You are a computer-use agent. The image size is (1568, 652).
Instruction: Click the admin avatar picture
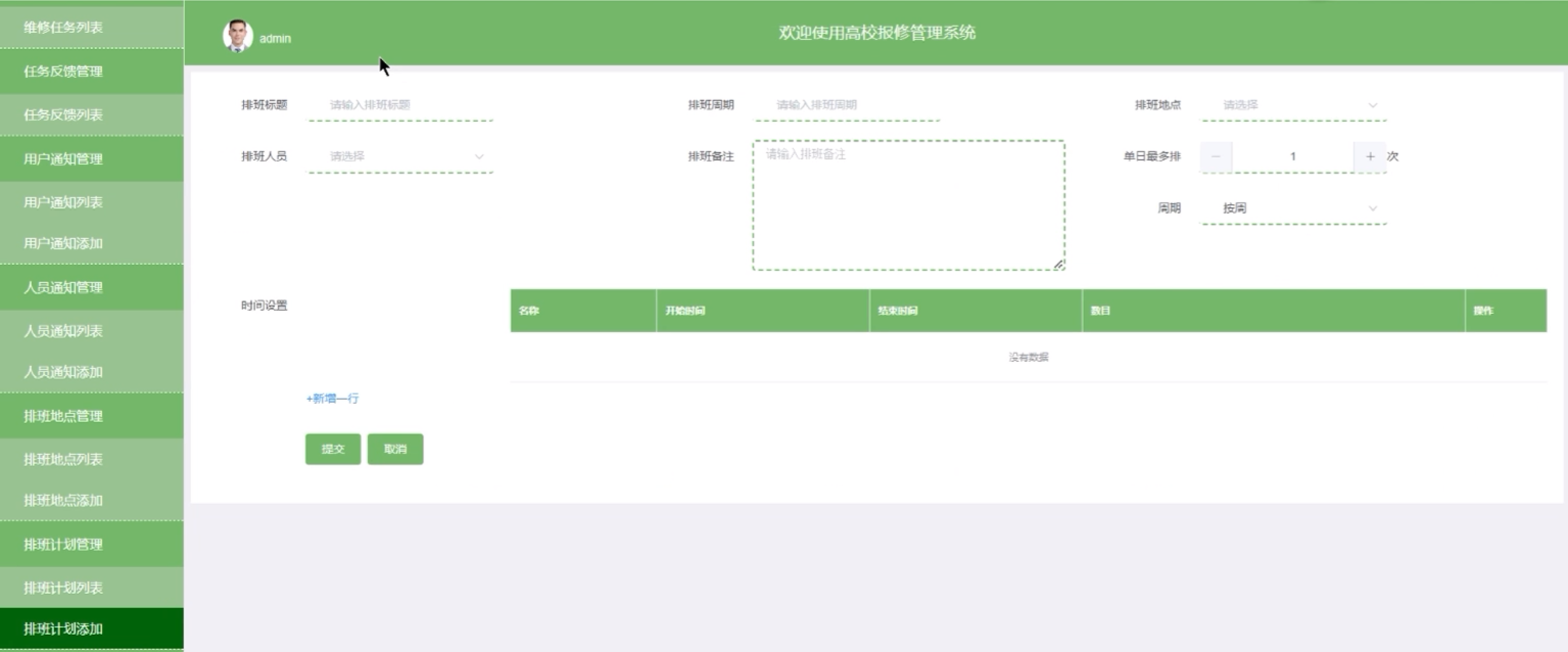point(237,36)
